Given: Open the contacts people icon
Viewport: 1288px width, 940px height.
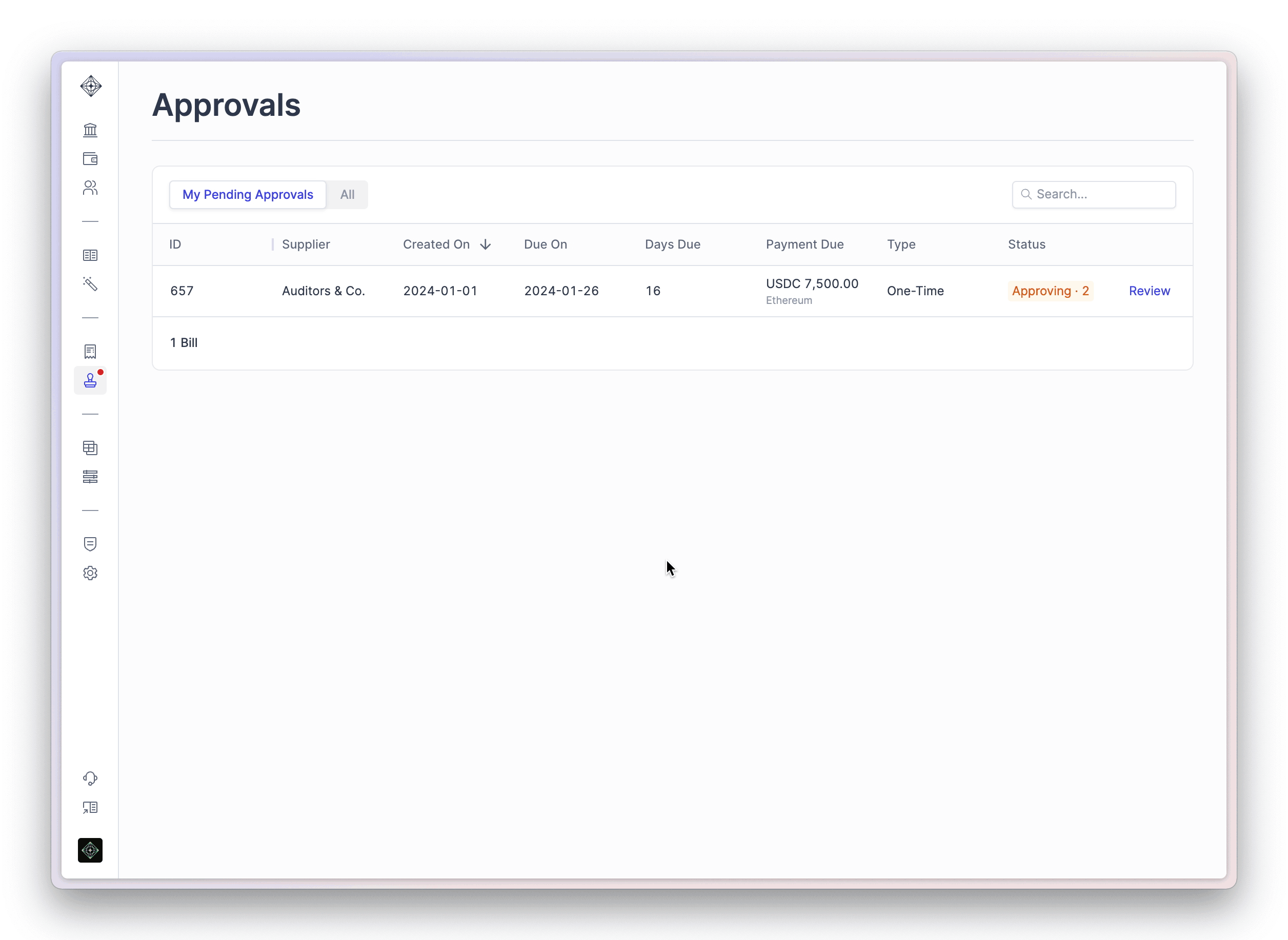Looking at the screenshot, I should point(90,188).
